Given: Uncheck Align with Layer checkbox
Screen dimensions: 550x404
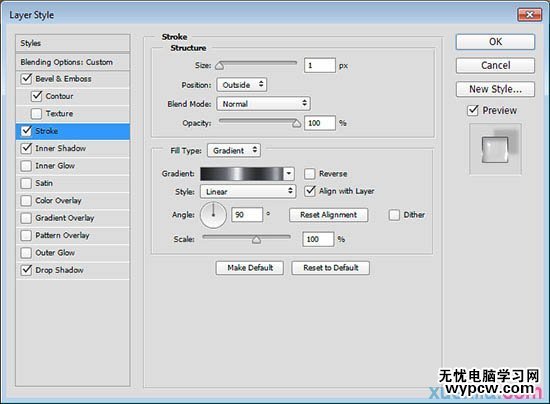Looking at the screenshot, I should coord(310,191).
